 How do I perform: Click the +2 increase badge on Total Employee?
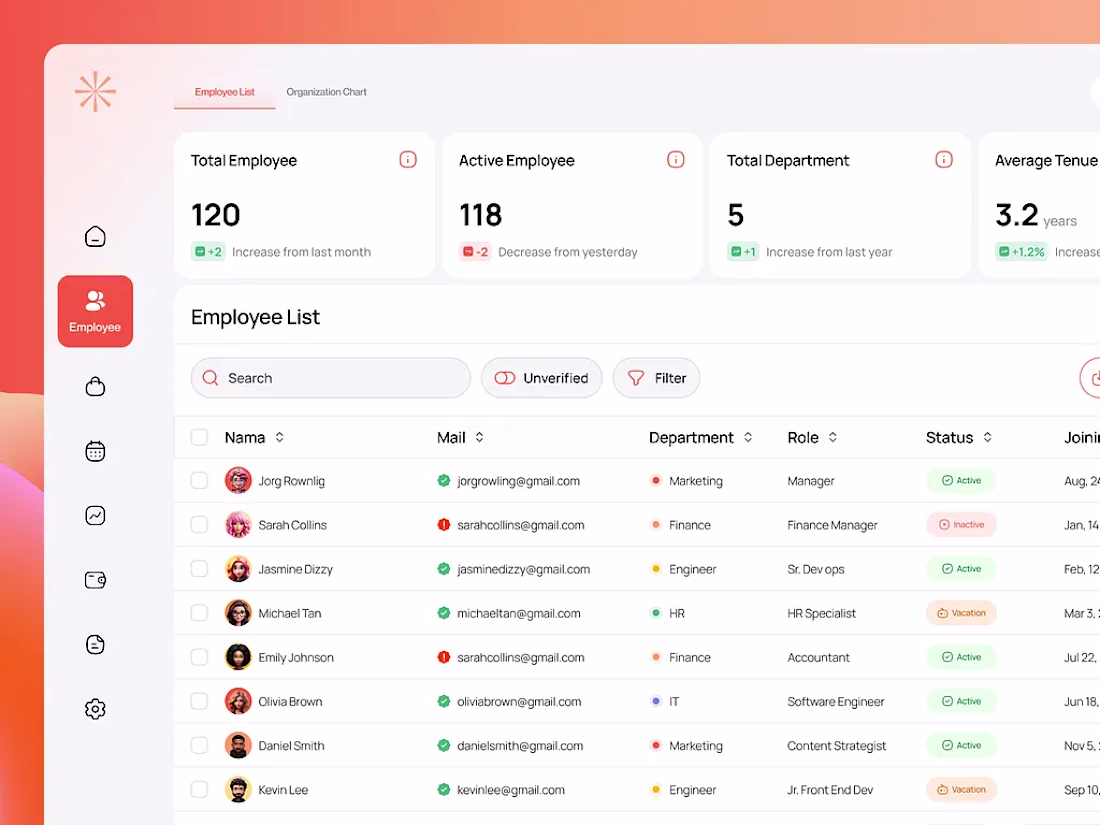[x=208, y=252]
